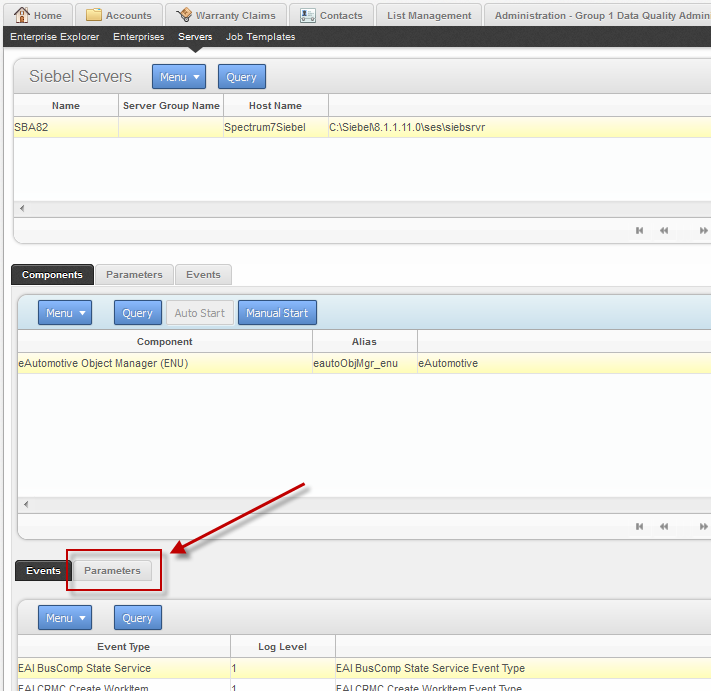711x691 pixels.
Task: Click the Contacts tab icon
Action: 309,15
